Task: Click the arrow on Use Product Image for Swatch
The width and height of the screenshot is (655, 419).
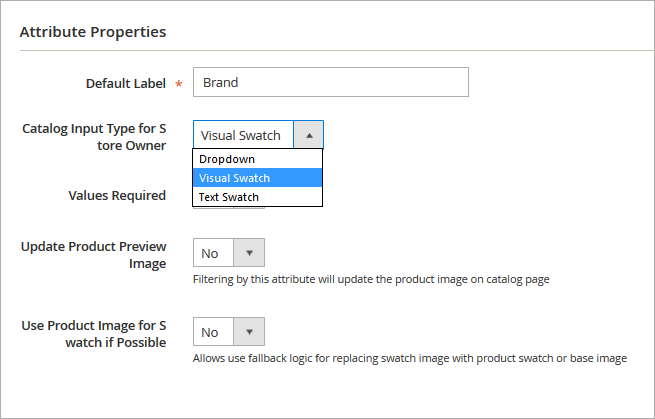Action: pos(249,332)
